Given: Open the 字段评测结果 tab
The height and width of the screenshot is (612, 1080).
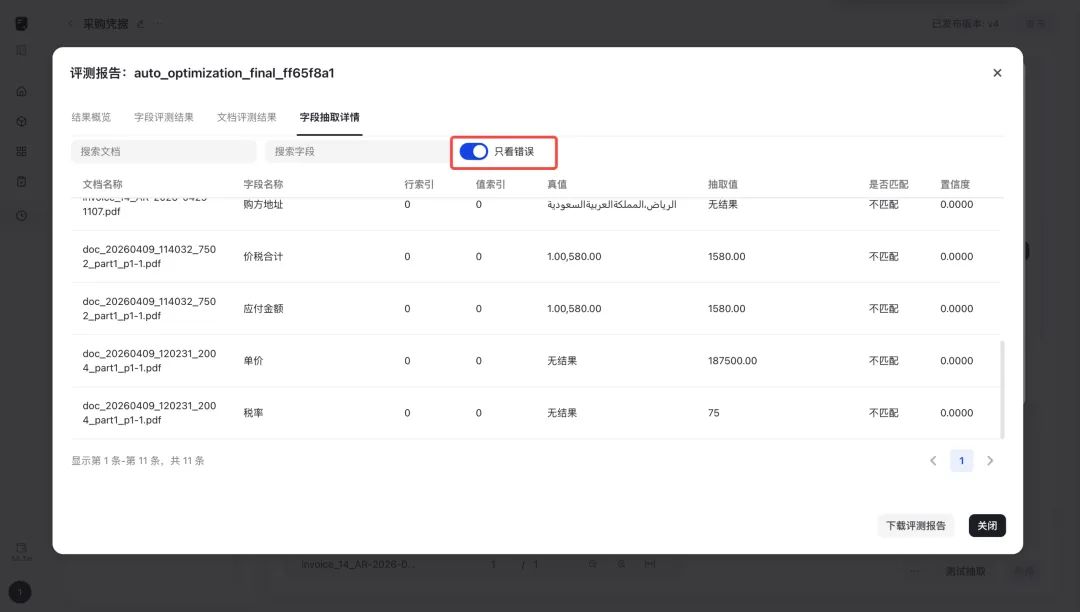Looking at the screenshot, I should pyautogui.click(x=164, y=117).
